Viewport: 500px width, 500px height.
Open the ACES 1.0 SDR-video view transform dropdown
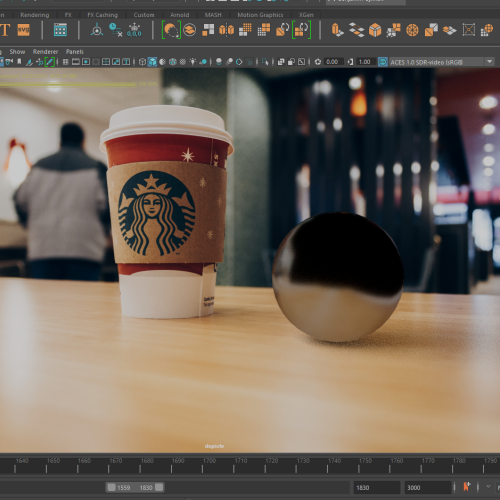click(442, 62)
